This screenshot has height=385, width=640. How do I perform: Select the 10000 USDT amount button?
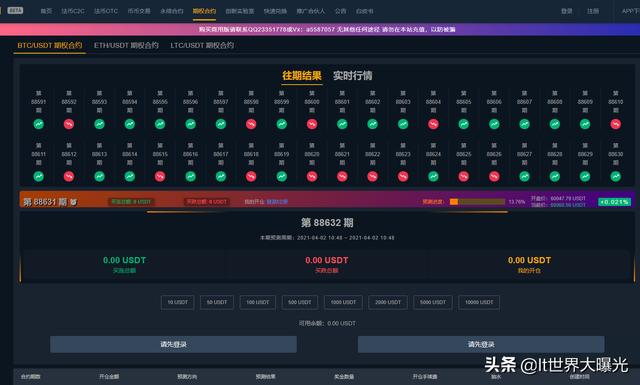coord(479,303)
